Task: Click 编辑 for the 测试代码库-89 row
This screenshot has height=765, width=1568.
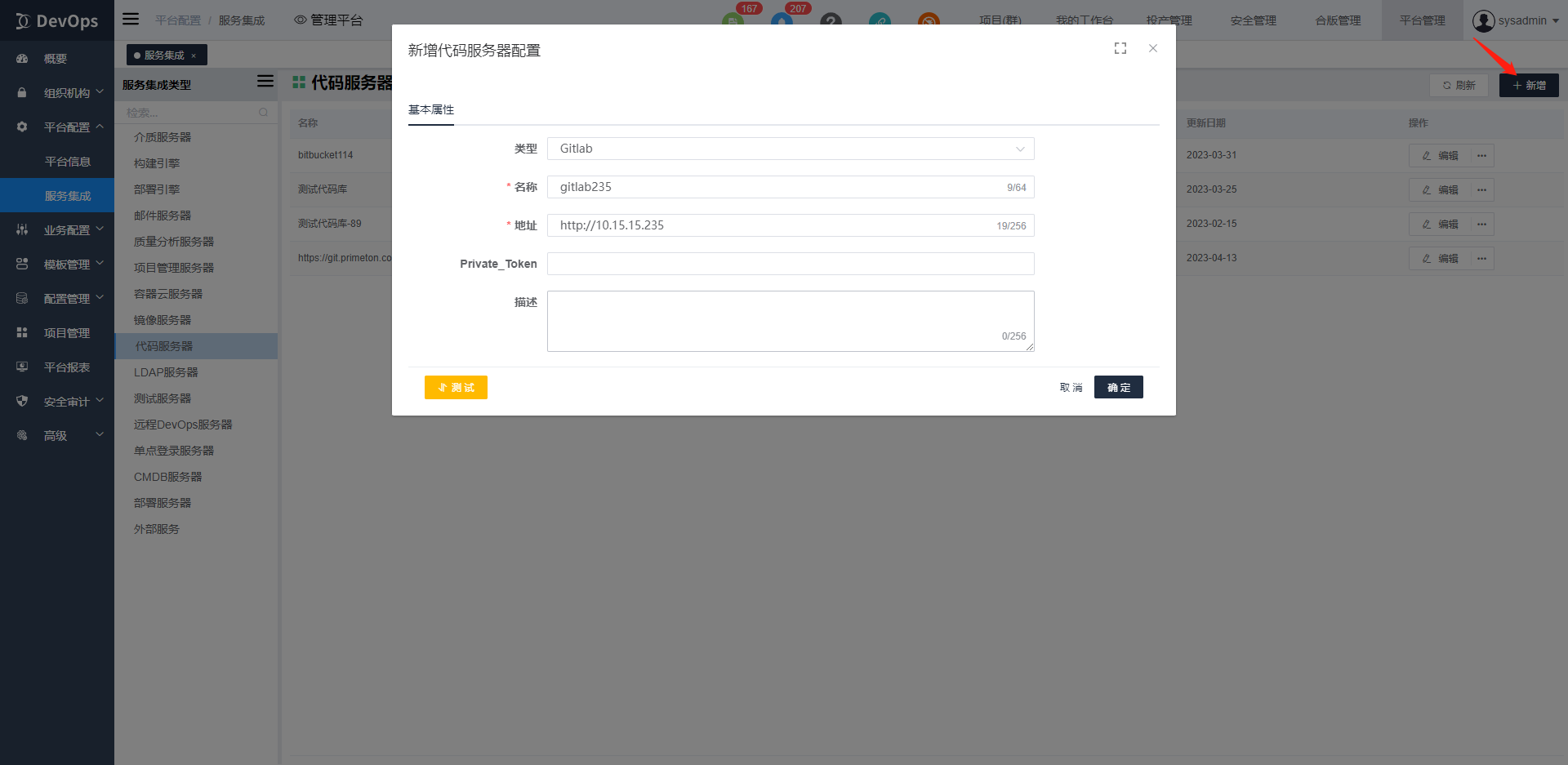Action: click(1440, 225)
